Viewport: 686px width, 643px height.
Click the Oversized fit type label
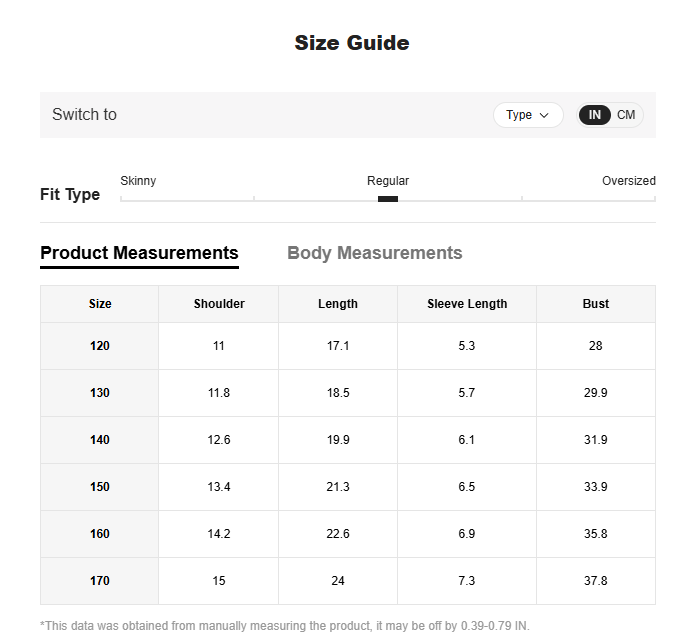click(x=629, y=181)
